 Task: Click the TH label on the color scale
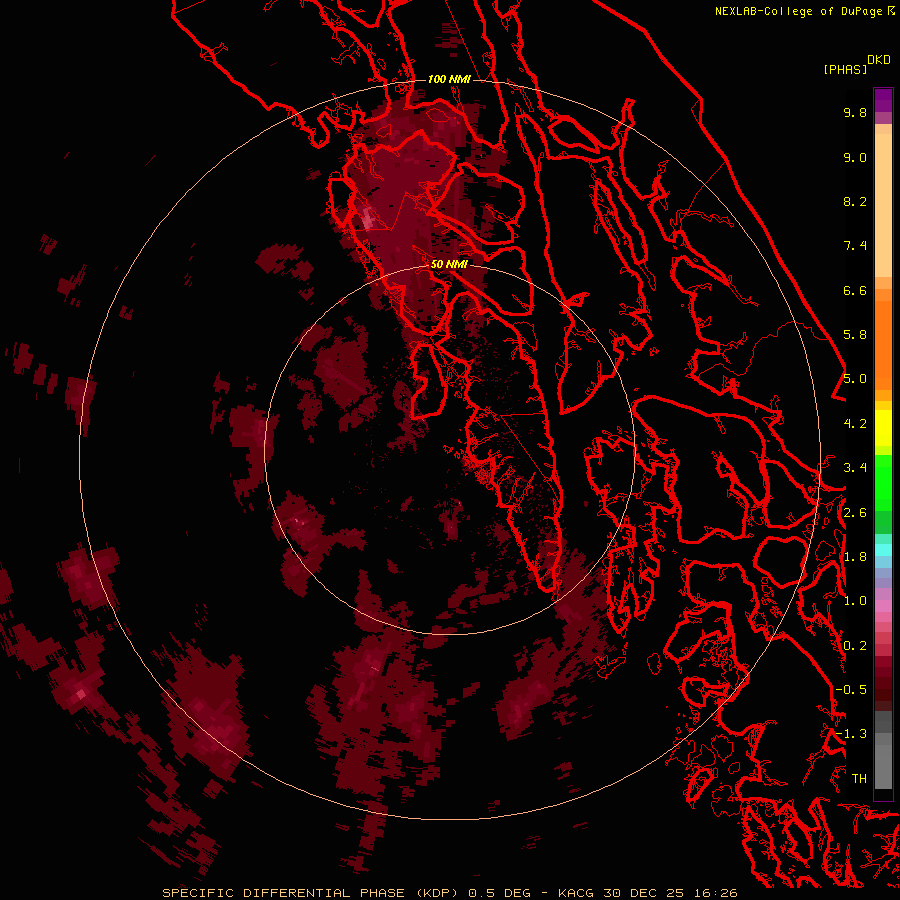click(859, 779)
